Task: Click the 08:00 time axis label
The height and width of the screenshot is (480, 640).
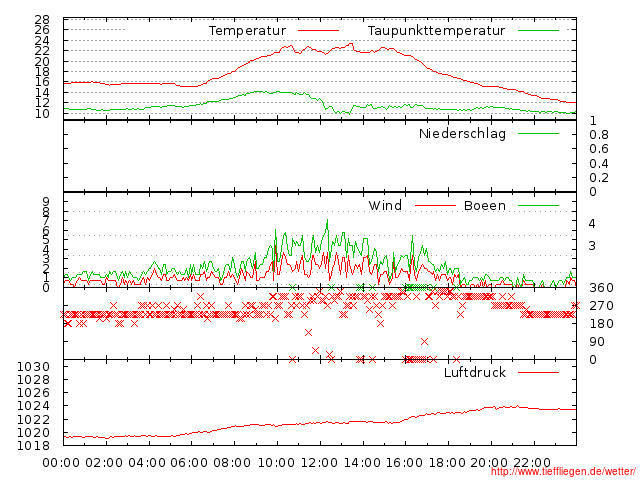Action: [x=232, y=463]
